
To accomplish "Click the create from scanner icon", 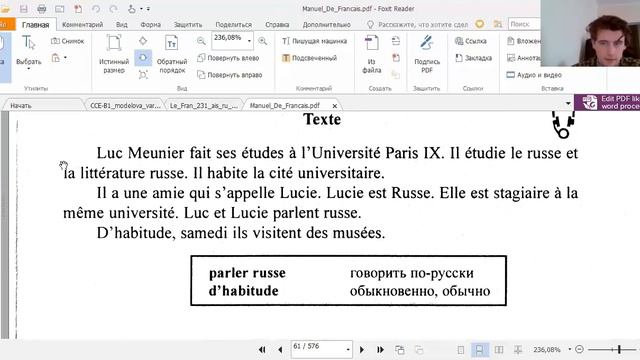I will click(396, 41).
